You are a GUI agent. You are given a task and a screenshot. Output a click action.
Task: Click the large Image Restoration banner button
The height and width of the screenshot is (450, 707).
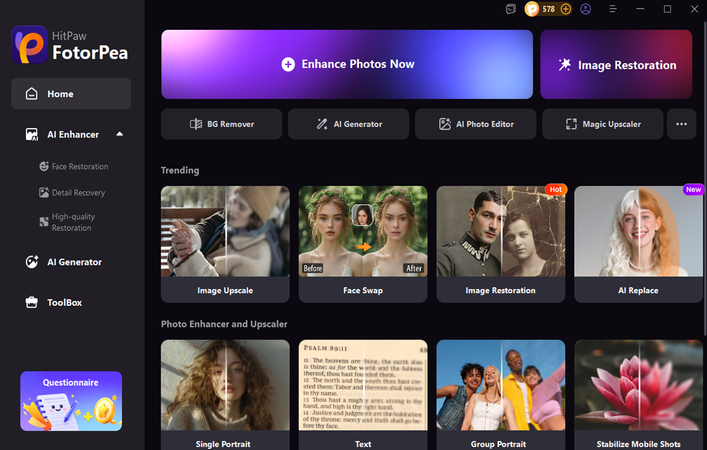616,64
